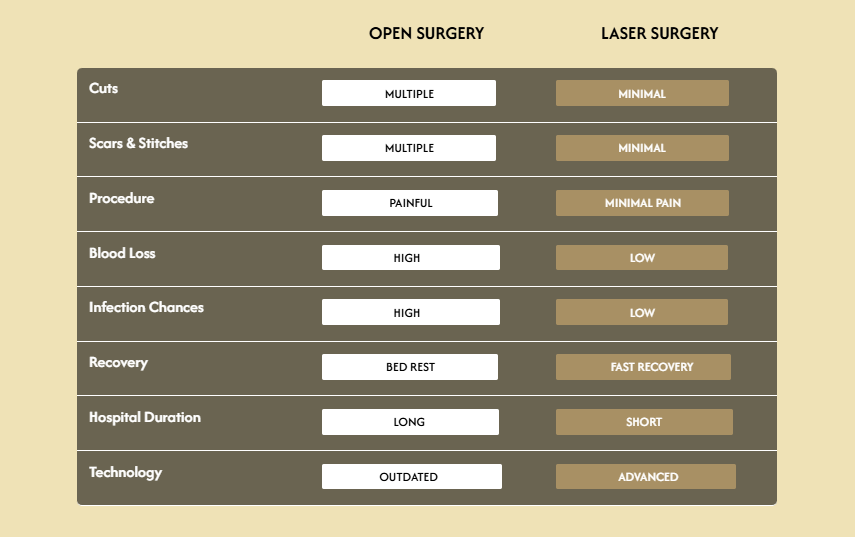Click the ADVANCED technology badge
This screenshot has width=855, height=537.
646,477
